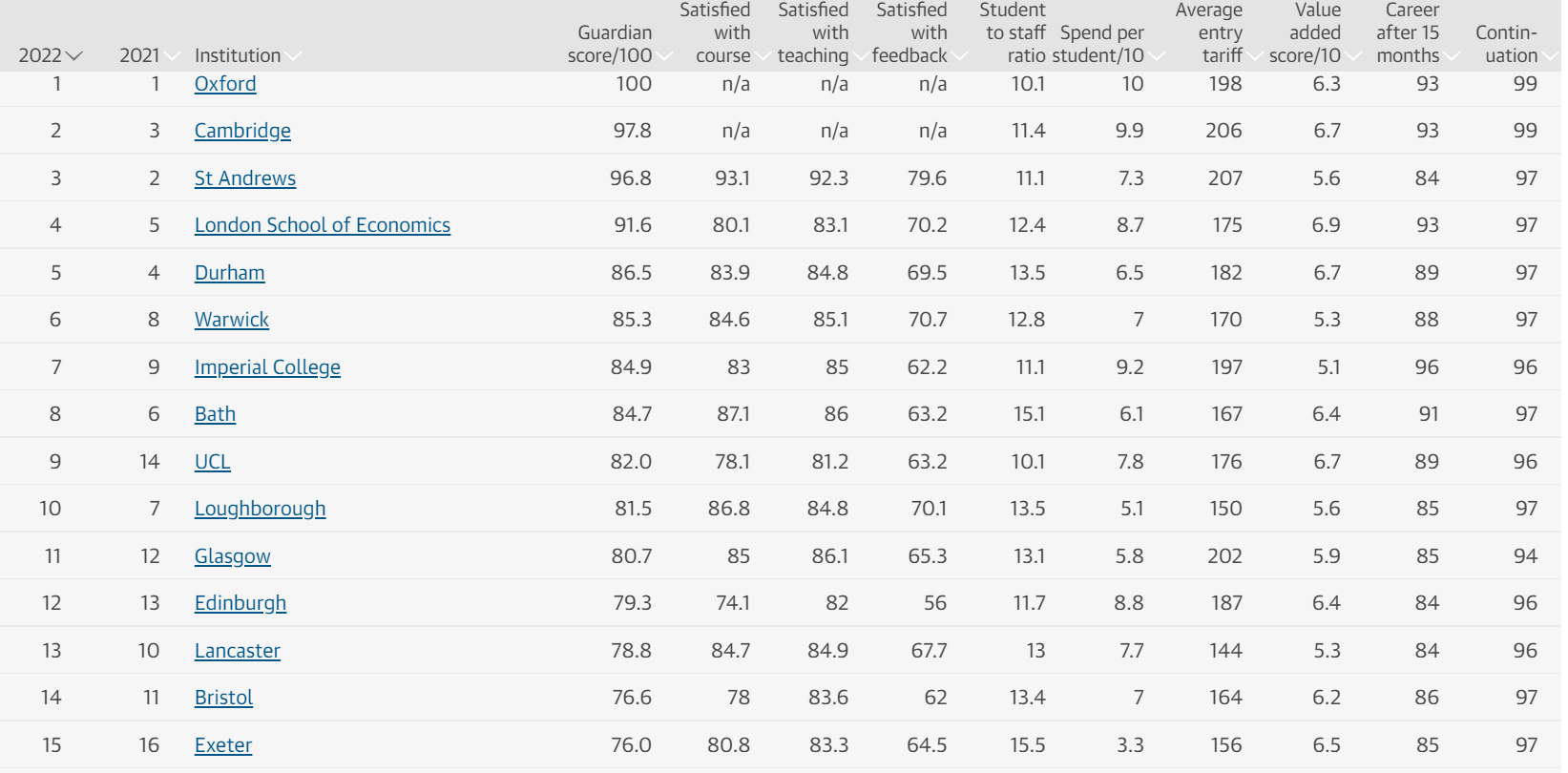The image size is (1568, 773).
Task: Open the St Andrews link
Action: pyautogui.click(x=245, y=178)
